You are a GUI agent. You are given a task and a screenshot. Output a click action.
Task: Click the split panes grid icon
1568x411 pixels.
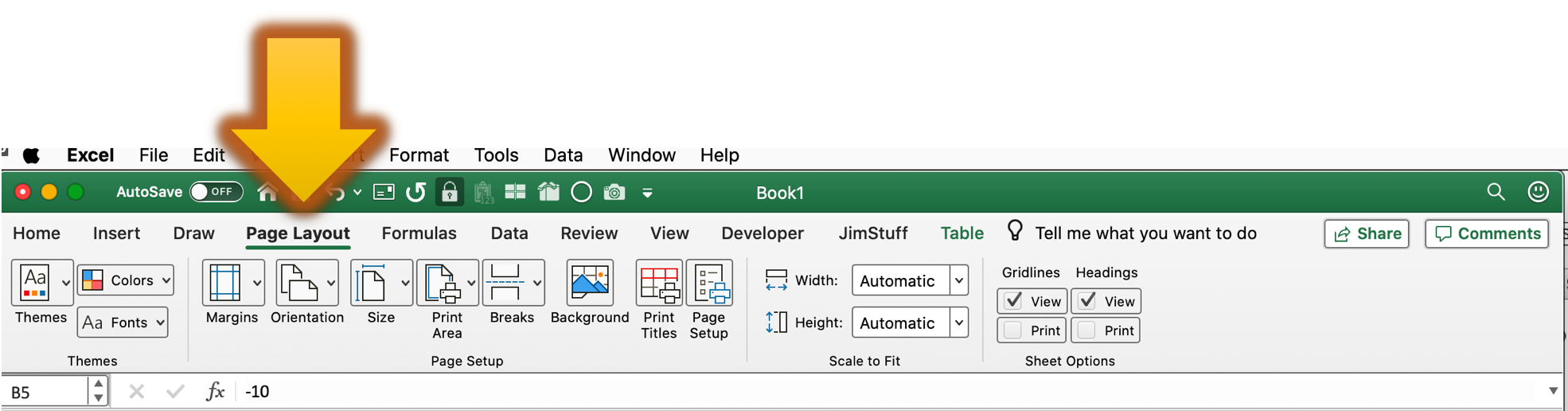[x=515, y=192]
